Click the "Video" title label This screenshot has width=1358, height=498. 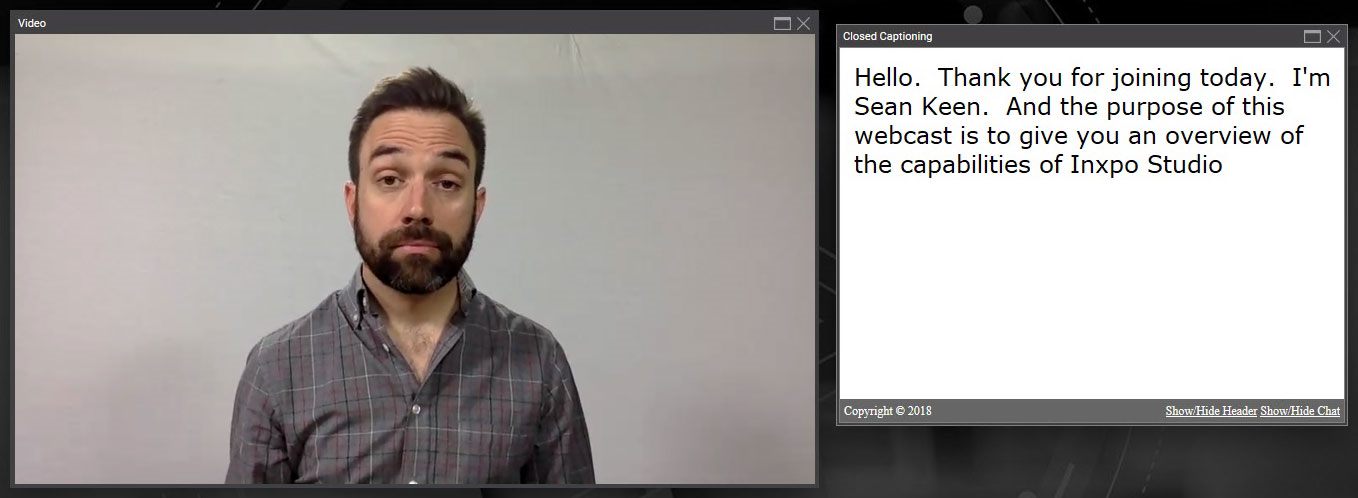click(x=32, y=23)
